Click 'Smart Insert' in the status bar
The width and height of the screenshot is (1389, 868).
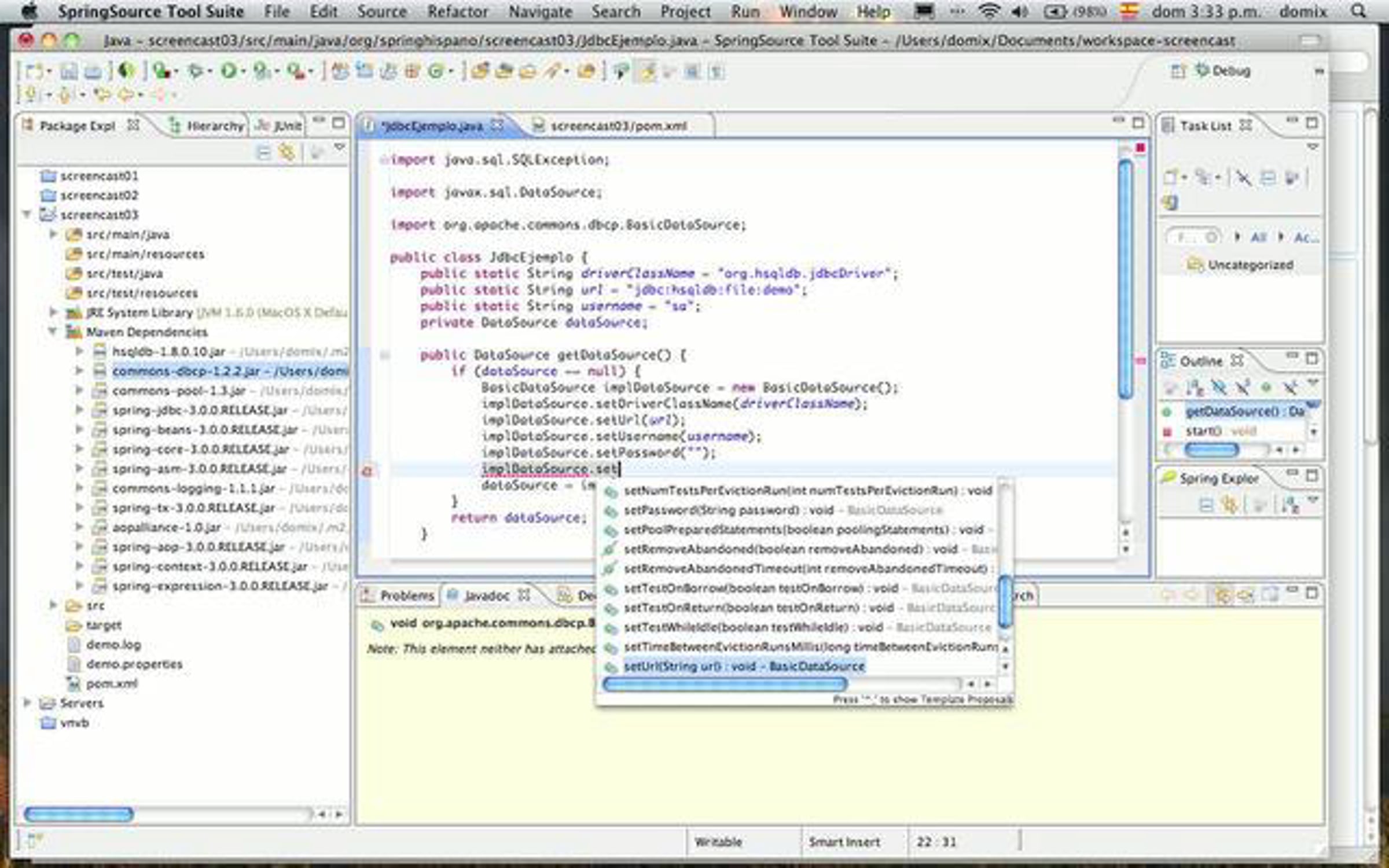click(x=844, y=842)
